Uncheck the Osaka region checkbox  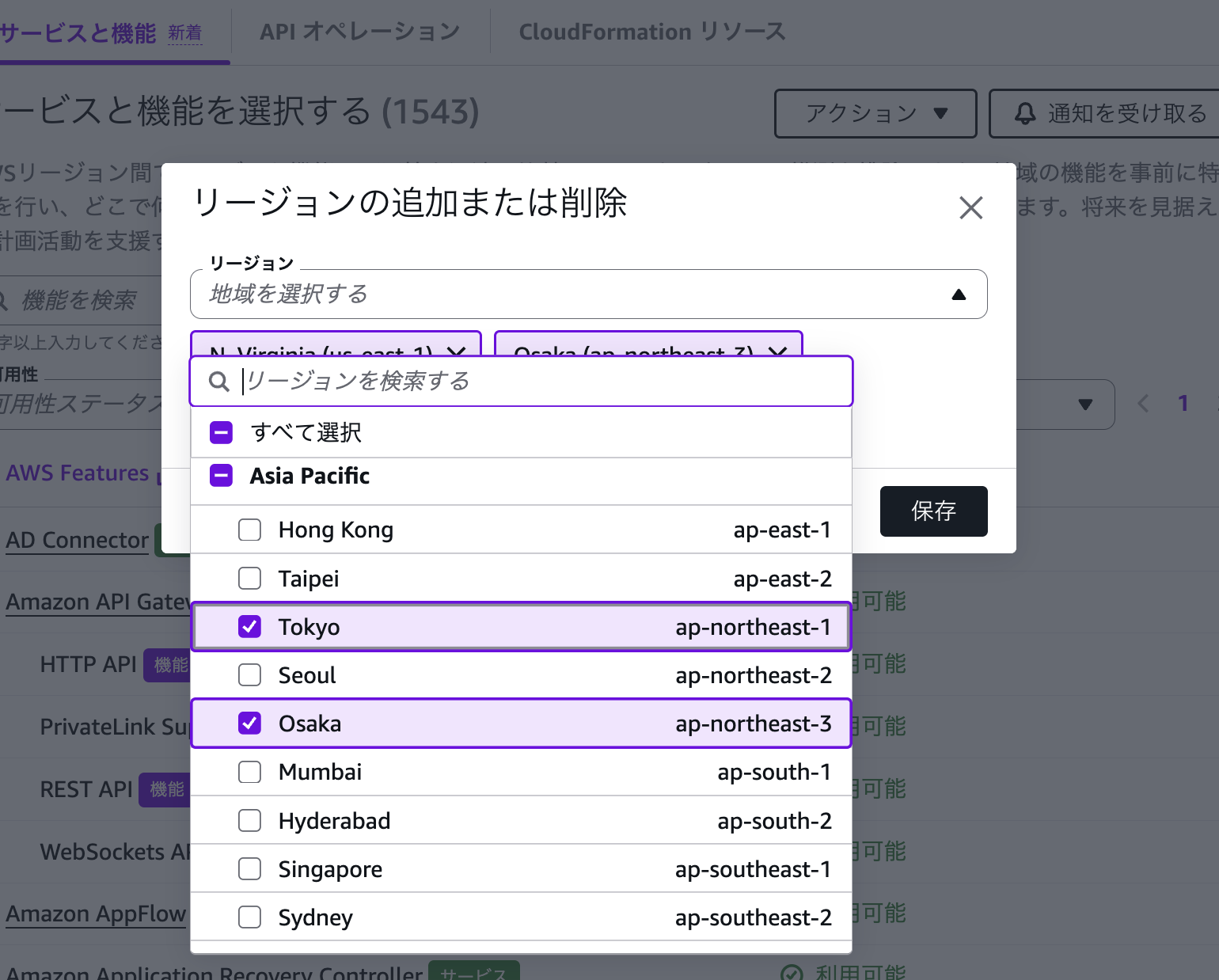pos(249,724)
